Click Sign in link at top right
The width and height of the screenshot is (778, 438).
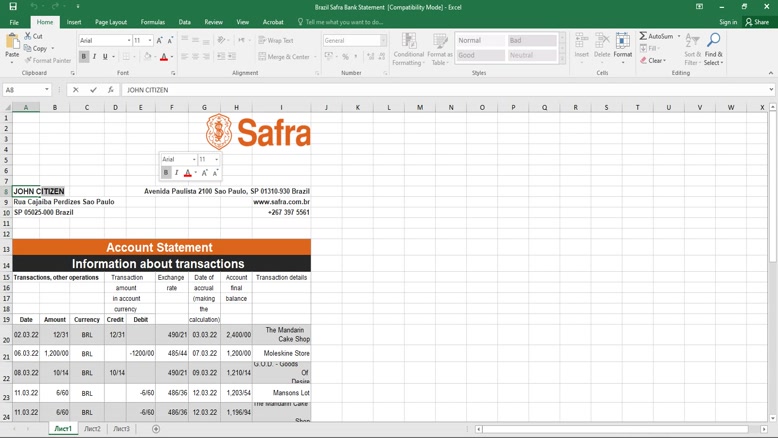pyautogui.click(x=728, y=22)
